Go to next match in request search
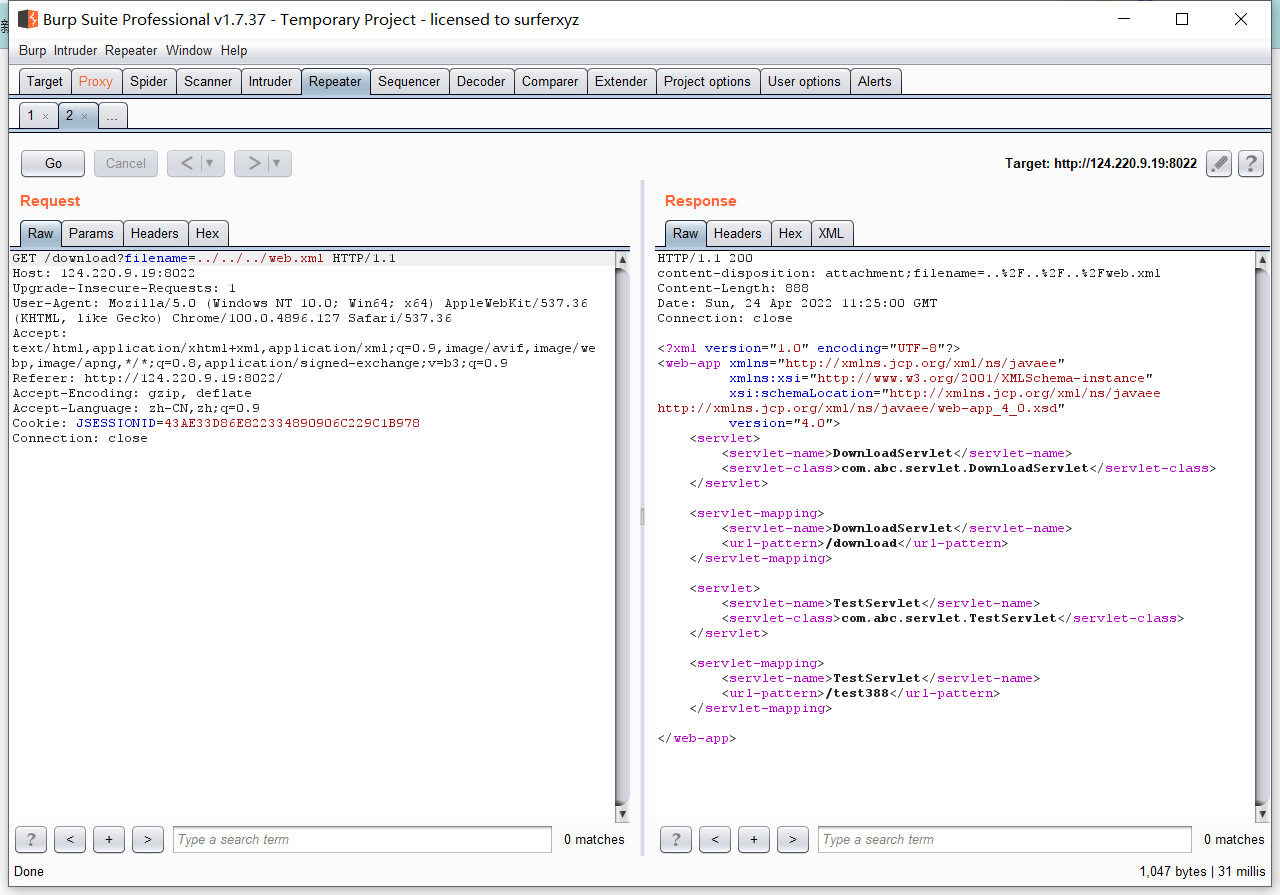 tap(147, 840)
